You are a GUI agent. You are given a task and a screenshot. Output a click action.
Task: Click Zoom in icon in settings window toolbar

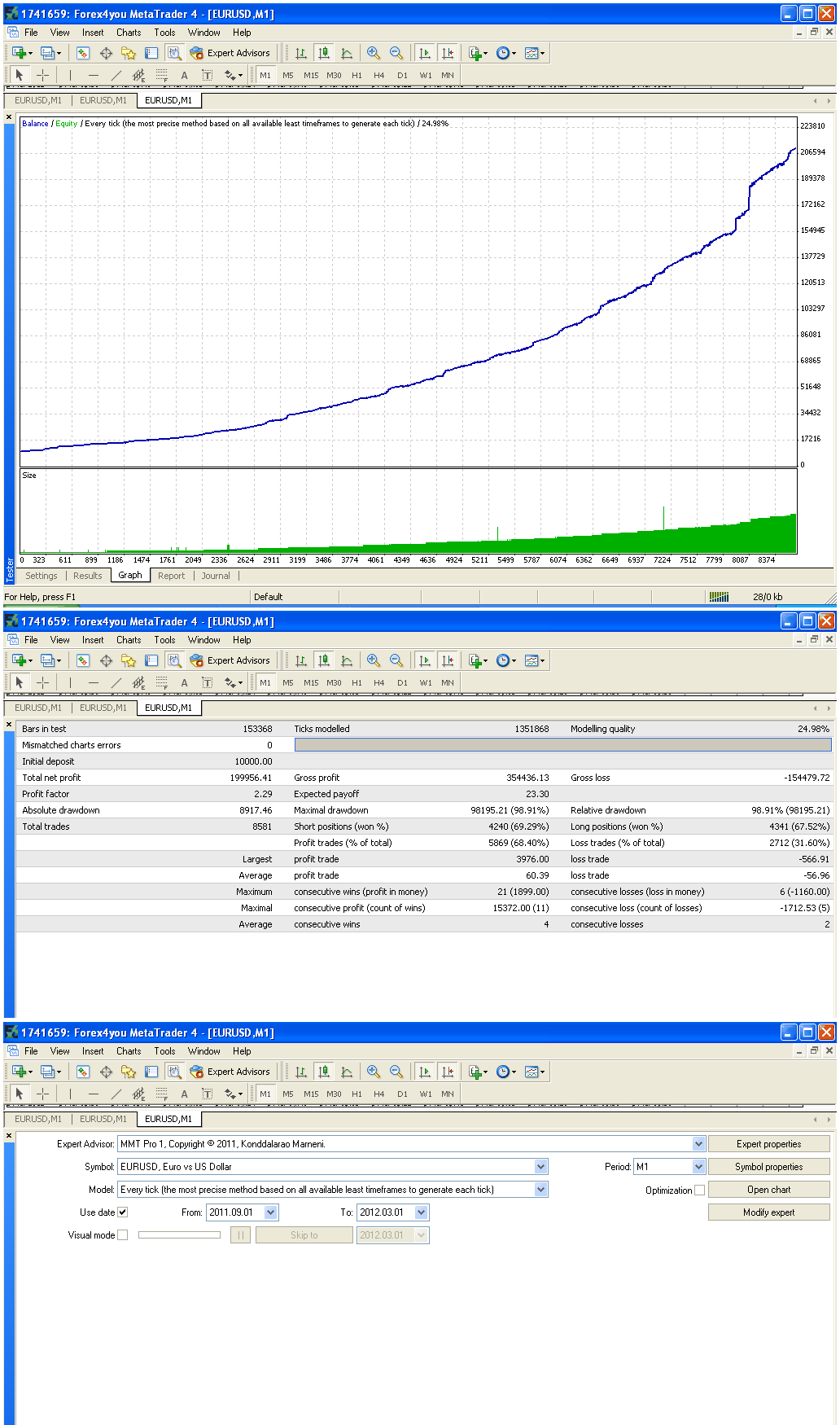(x=374, y=1072)
